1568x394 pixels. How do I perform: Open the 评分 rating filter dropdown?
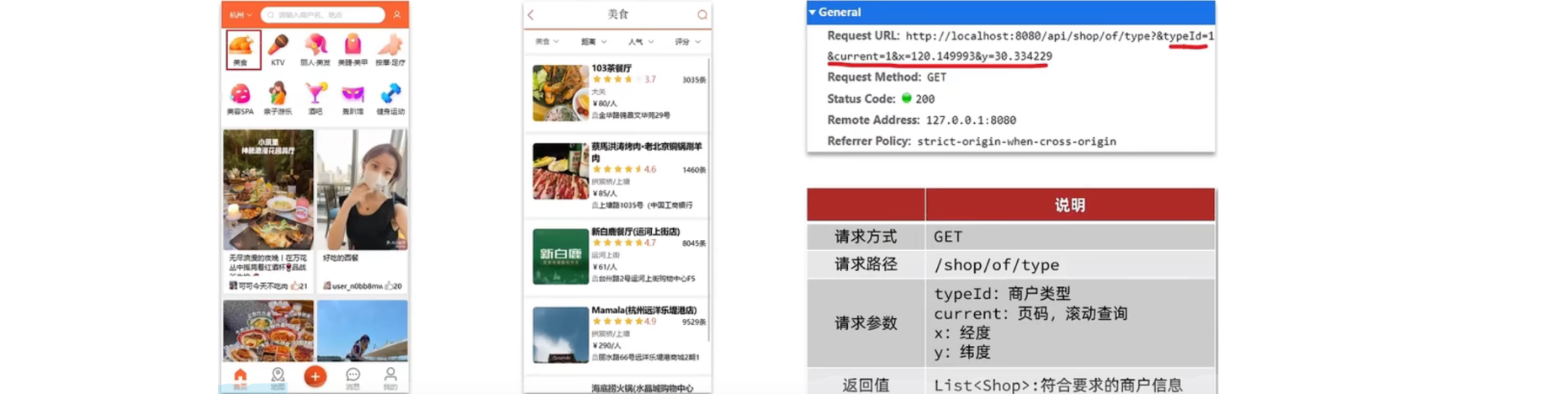click(x=687, y=41)
